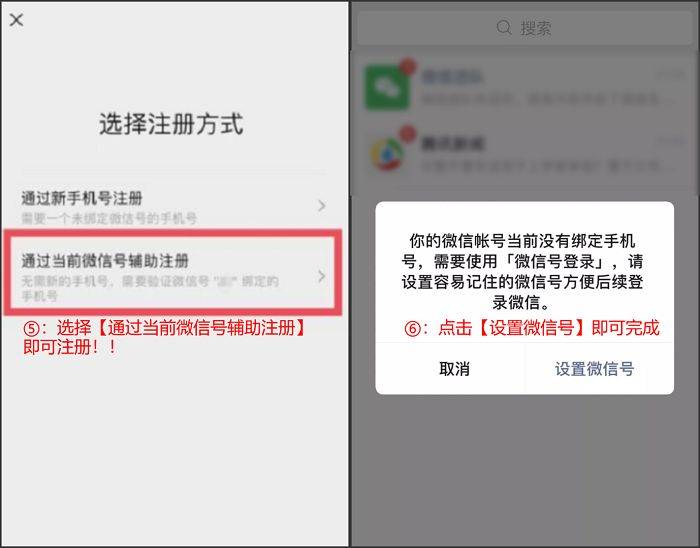Image resolution: width=700 pixels, height=548 pixels.
Task: Click the magnifier icon in search bar
Action: pyautogui.click(x=504, y=27)
